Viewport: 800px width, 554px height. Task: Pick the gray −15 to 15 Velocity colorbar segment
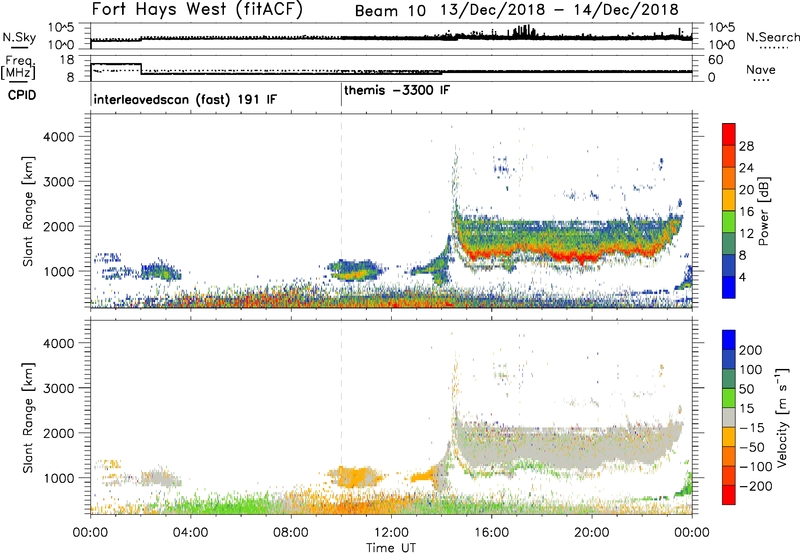729,417
